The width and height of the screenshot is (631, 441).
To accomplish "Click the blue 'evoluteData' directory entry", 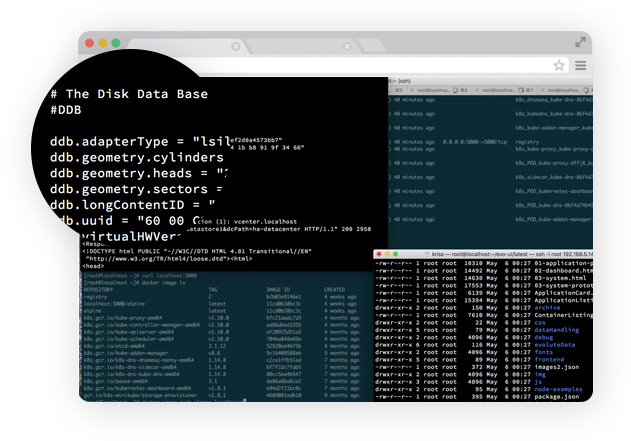I will (x=555, y=345).
